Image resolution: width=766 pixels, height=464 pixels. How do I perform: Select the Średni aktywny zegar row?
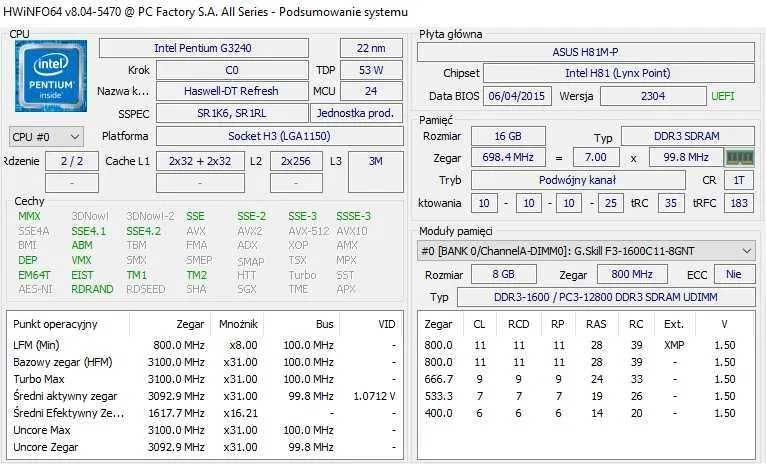click(205, 396)
